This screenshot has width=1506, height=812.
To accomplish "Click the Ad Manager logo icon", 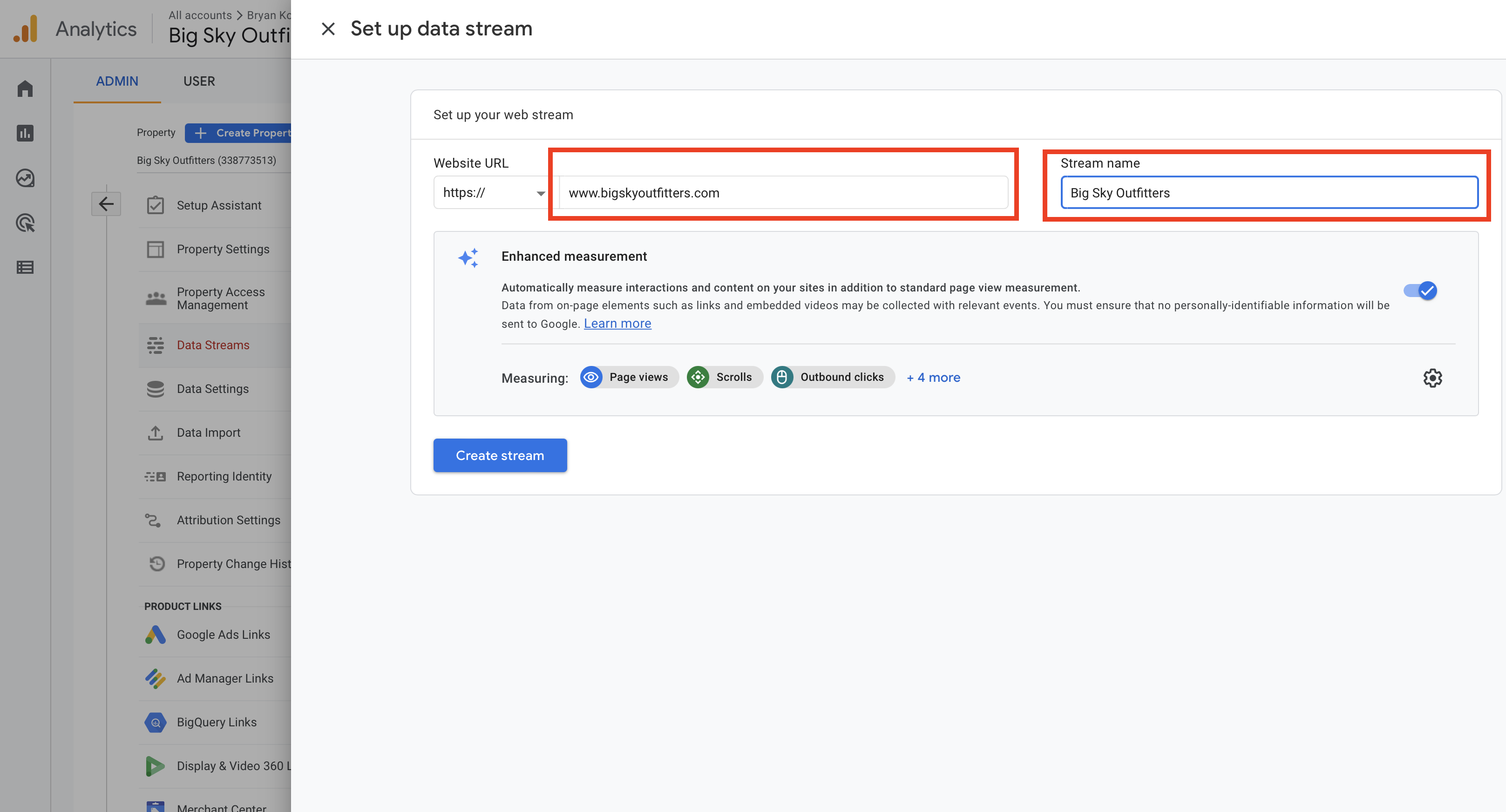I will [x=156, y=678].
